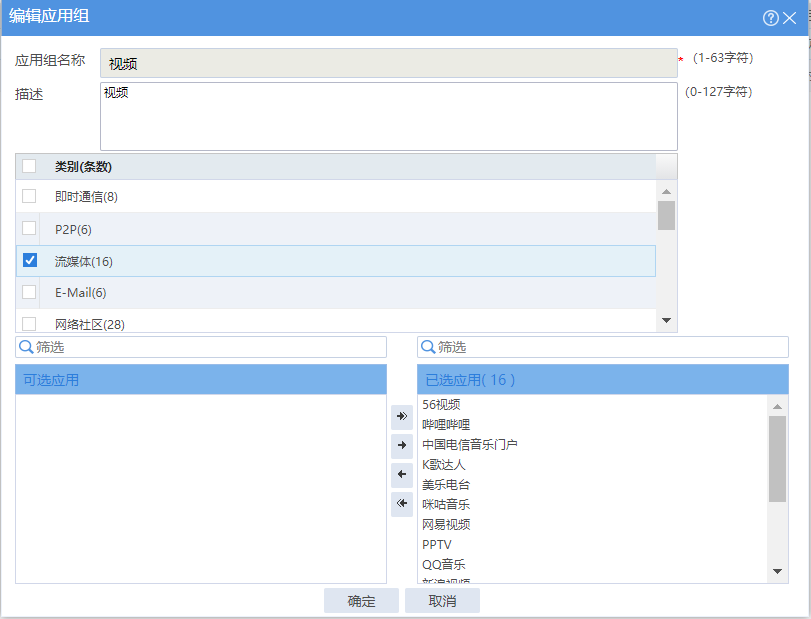This screenshot has width=811, height=619.
Task: Select QQ音乐 in selected apps
Action: pos(443,565)
